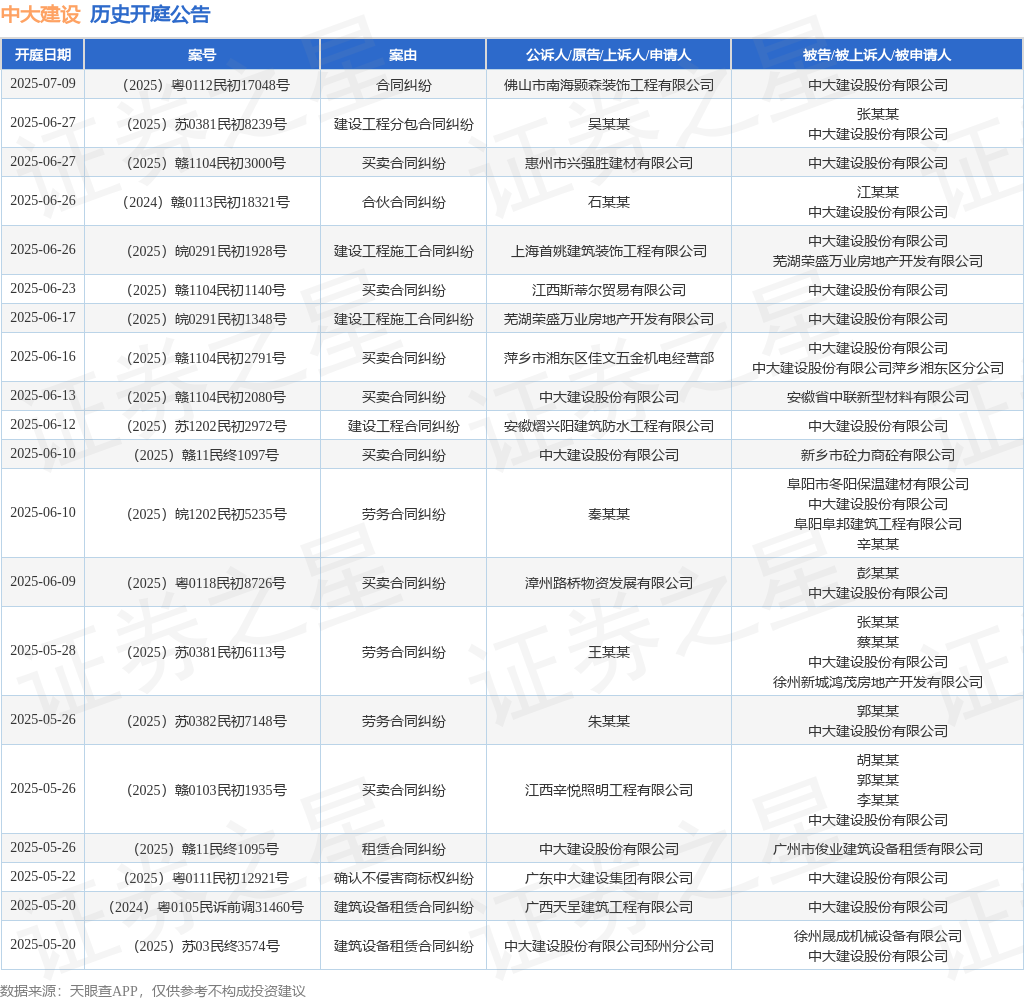This screenshot has height=1000, width=1024.
Task: Select the 案由 column header
Action: click(x=403, y=55)
